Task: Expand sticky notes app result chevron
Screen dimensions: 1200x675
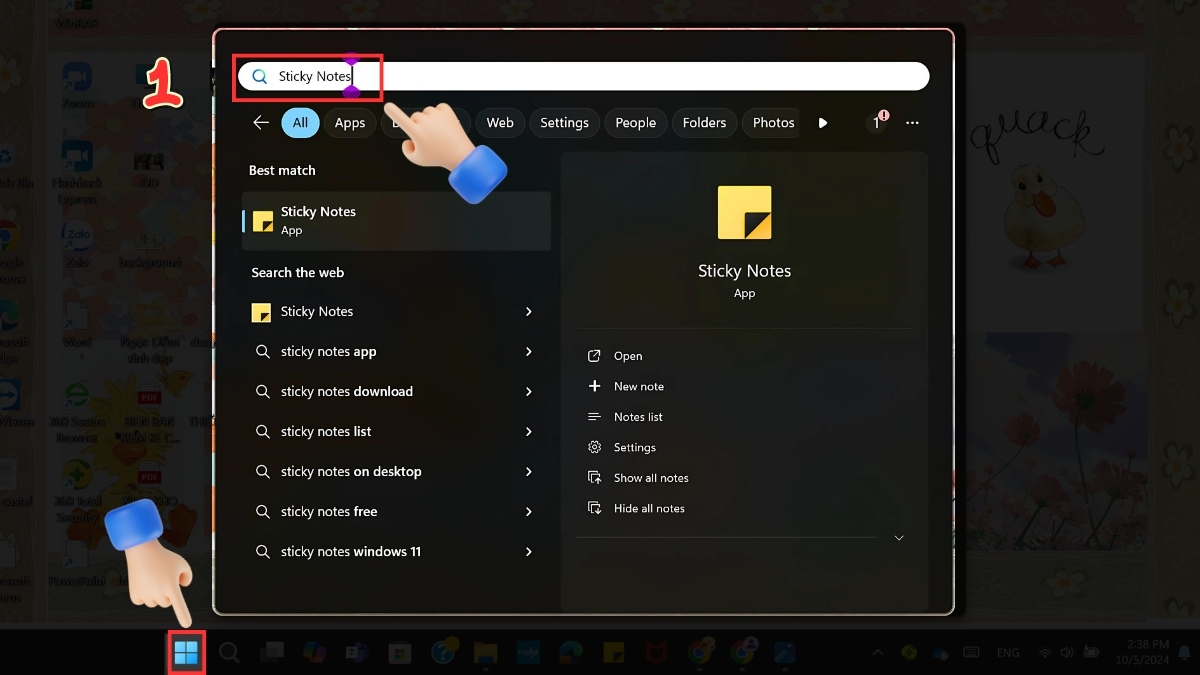Action: click(529, 352)
